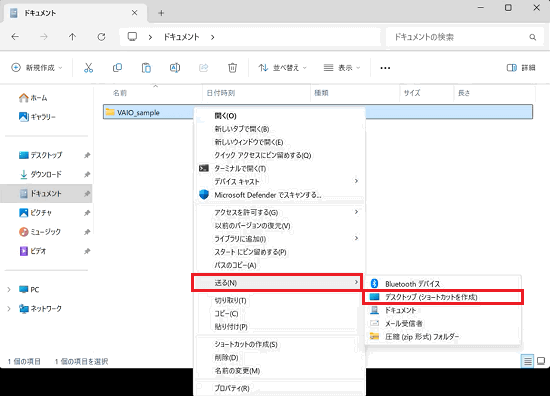Switch to large thumbnails view icon
550x396 pixels.
541,361
